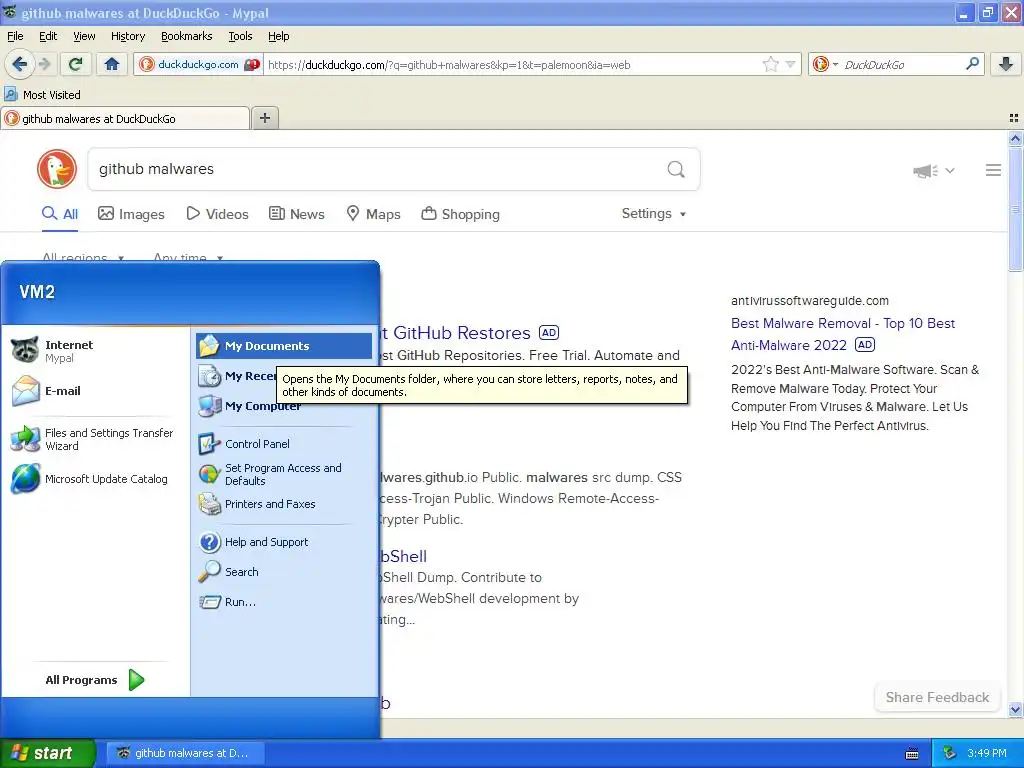Open the Run... dialog
This screenshot has width=1024, height=768.
click(x=284, y=602)
